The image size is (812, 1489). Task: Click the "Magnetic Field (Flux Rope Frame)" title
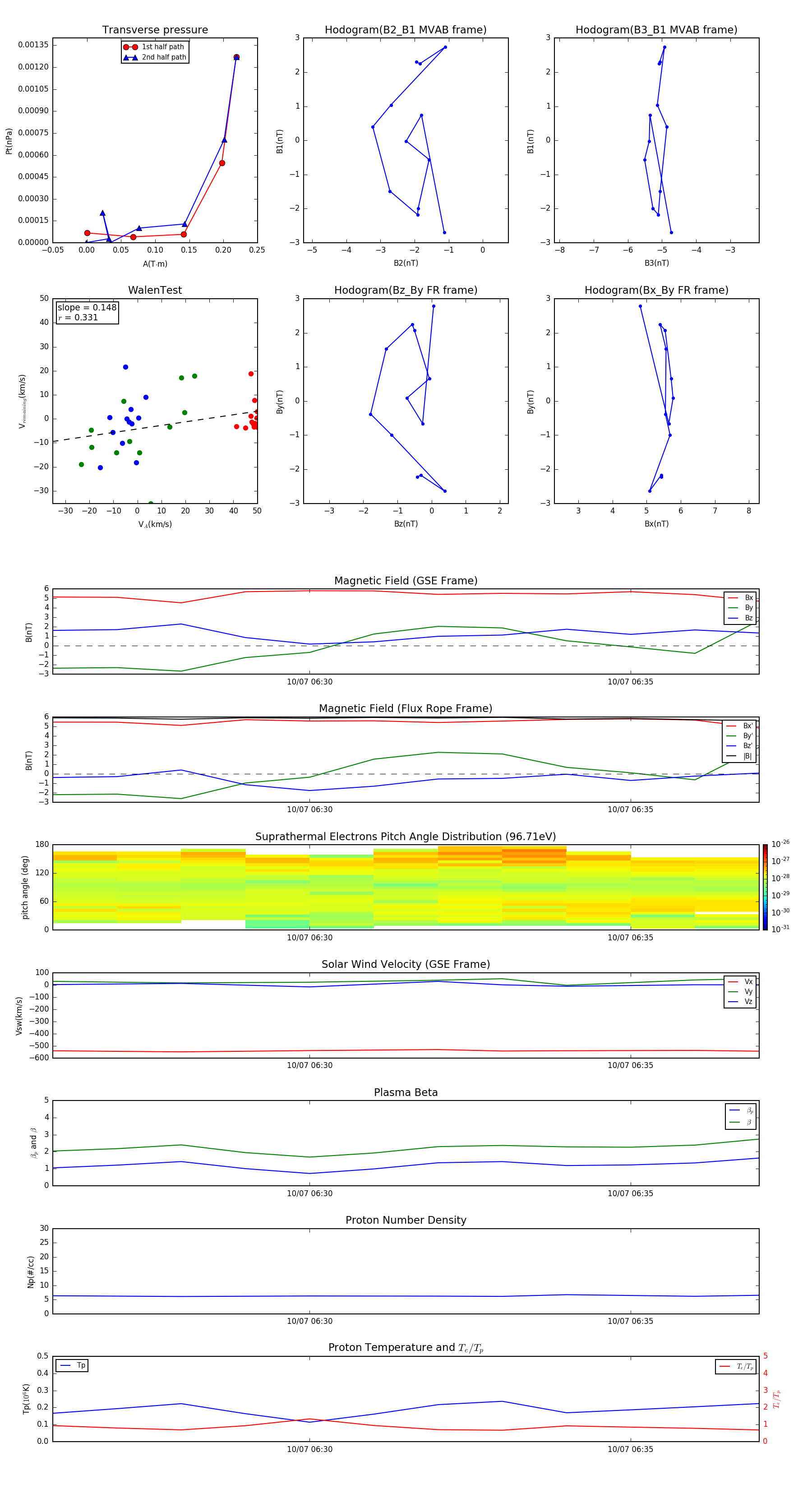(x=406, y=709)
